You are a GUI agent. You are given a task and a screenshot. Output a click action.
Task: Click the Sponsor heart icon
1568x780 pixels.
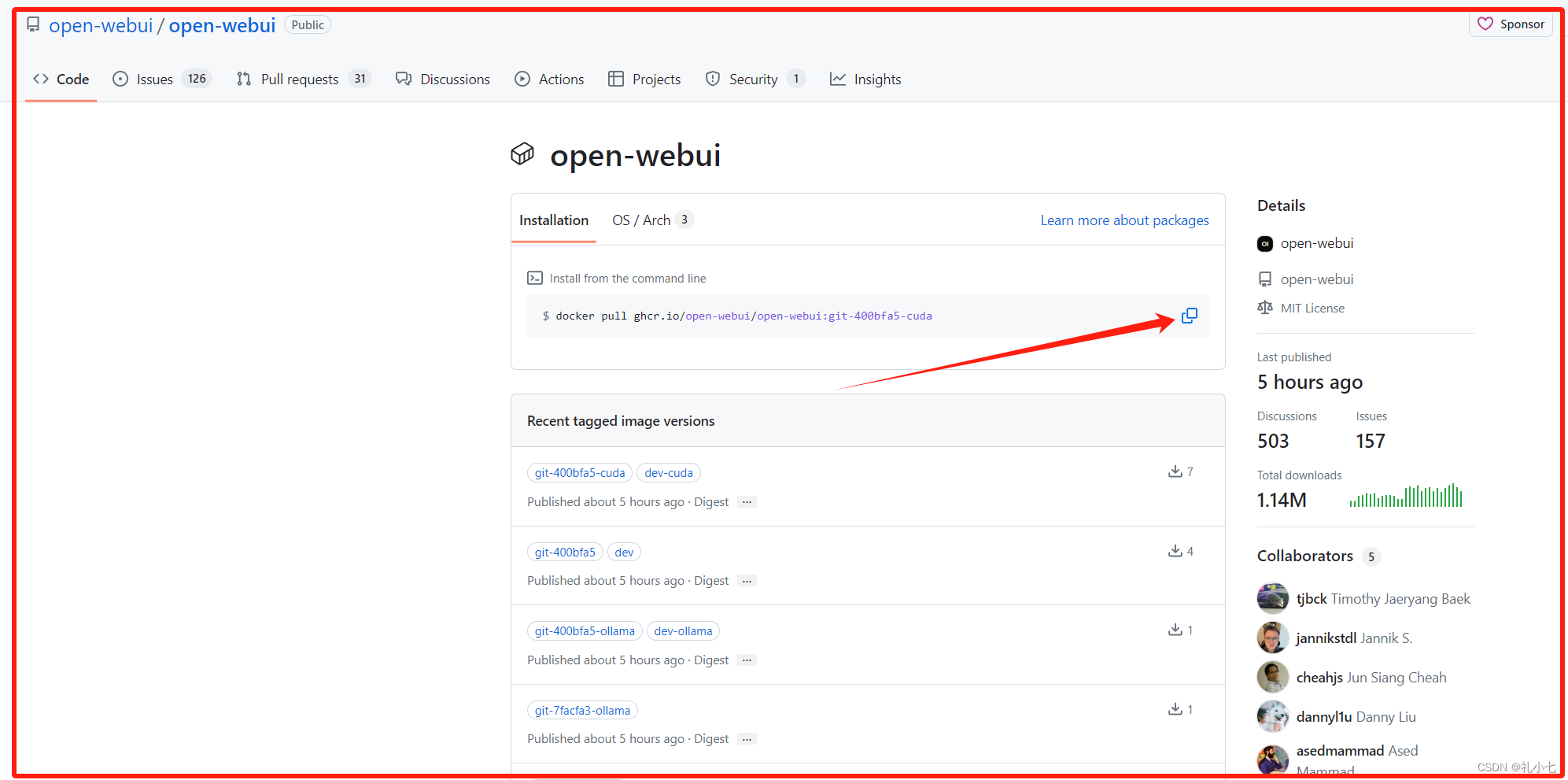(x=1485, y=24)
